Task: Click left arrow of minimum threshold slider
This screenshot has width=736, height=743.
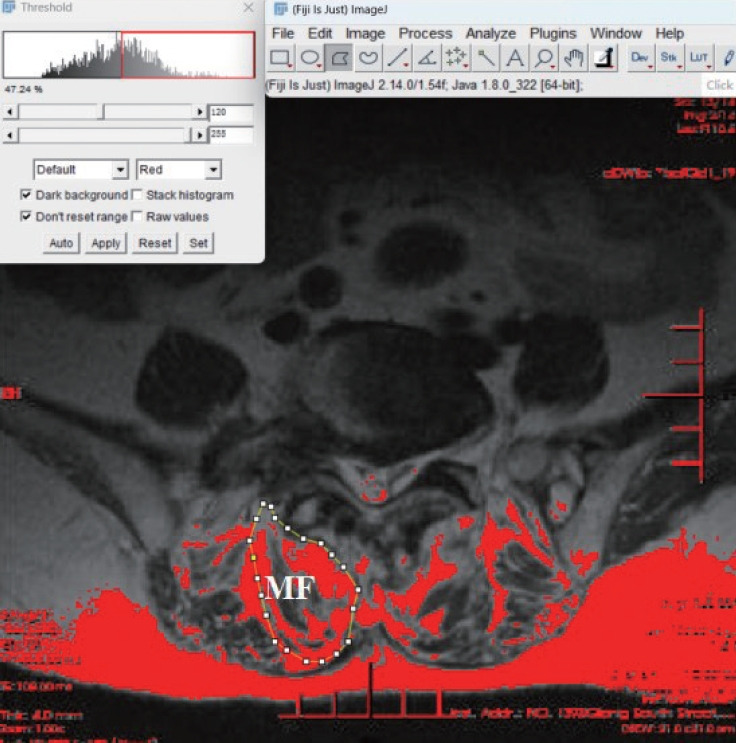Action: [x=9, y=112]
